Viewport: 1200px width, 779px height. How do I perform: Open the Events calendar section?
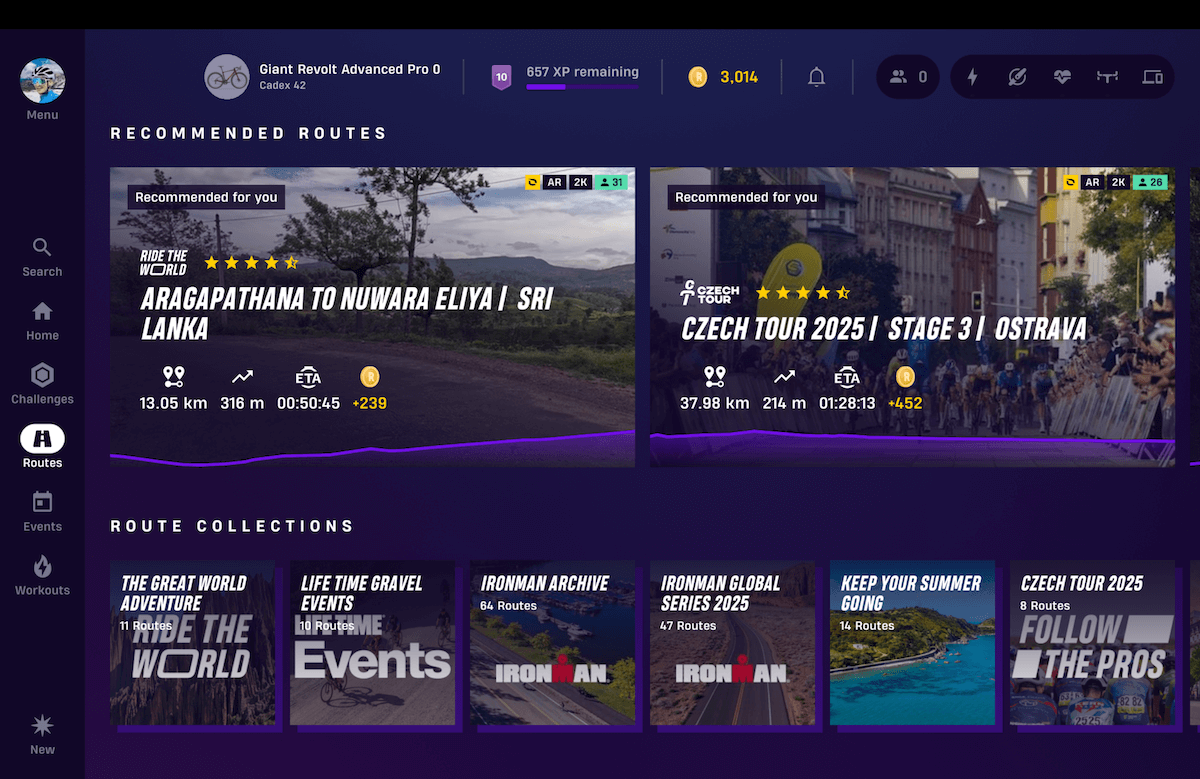(42, 512)
